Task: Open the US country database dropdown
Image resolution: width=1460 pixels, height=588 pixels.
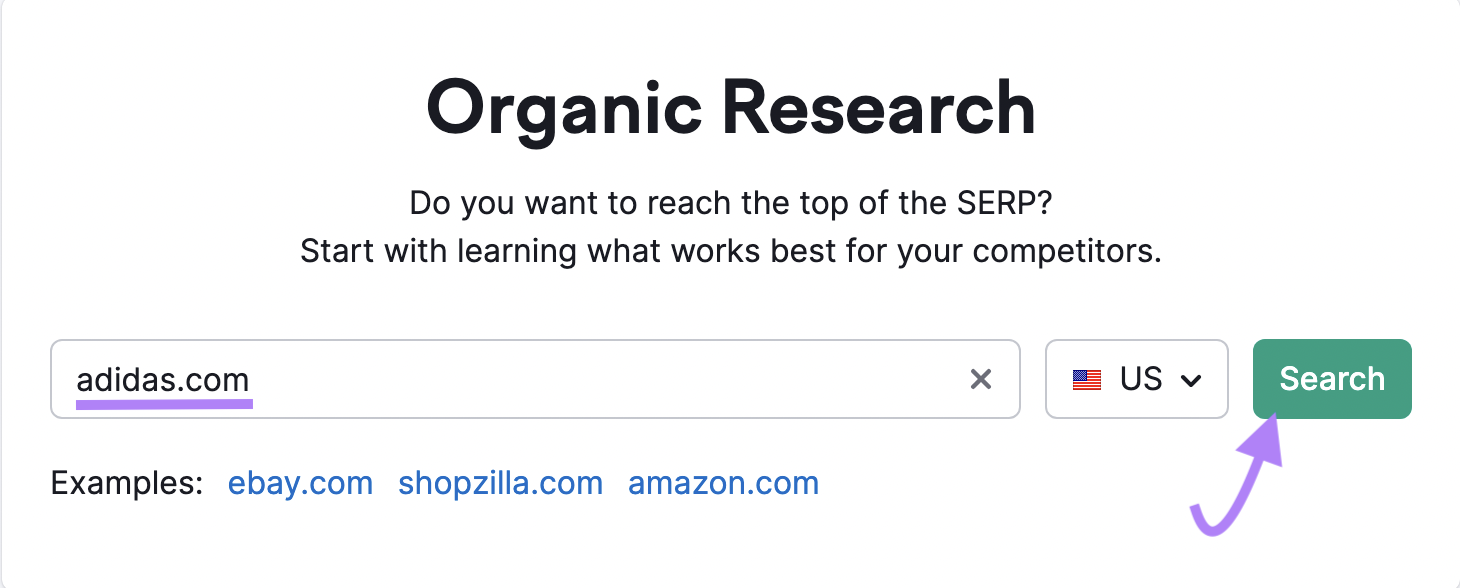Action: click(x=1137, y=379)
